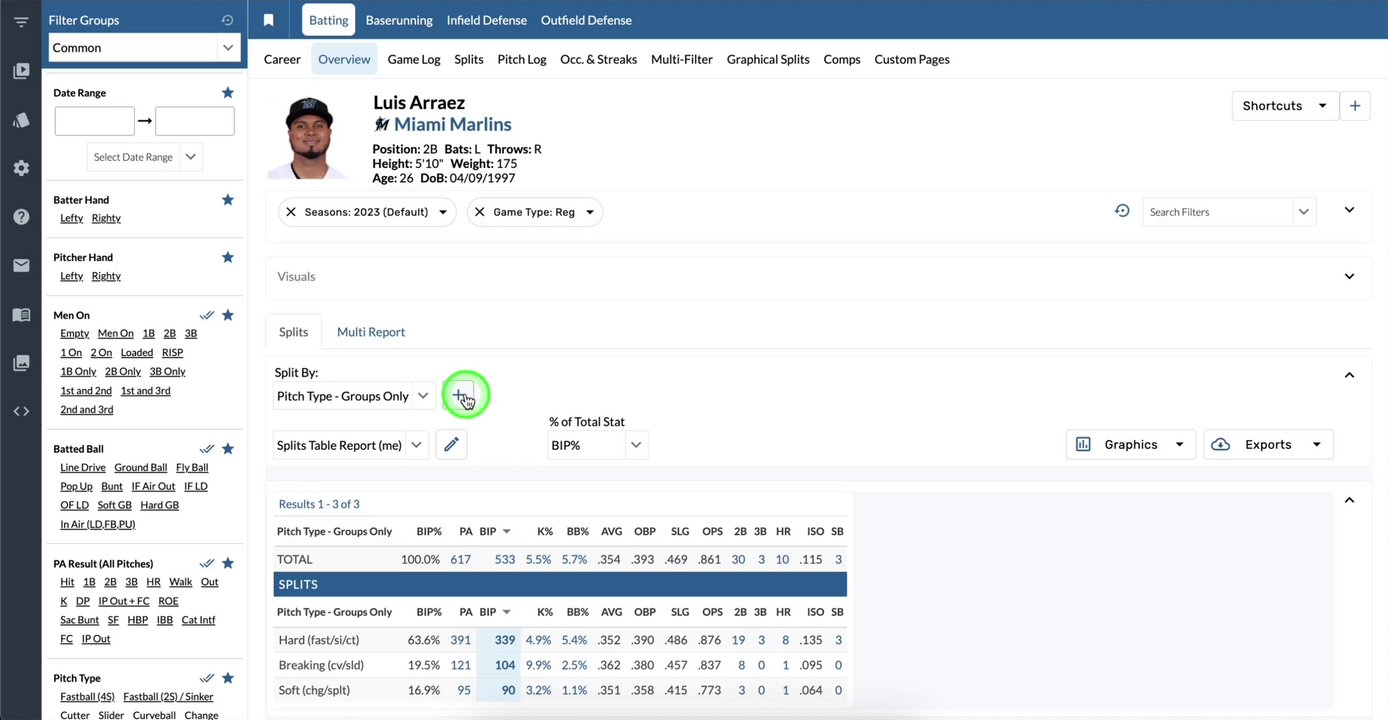Remove the Game Type: Reg filter with its X
1388x720 pixels.
pyautogui.click(x=480, y=212)
